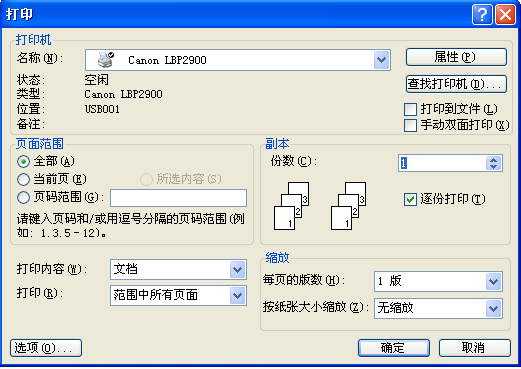
Task: Click the 页面范围 group label
Action: coord(40,144)
